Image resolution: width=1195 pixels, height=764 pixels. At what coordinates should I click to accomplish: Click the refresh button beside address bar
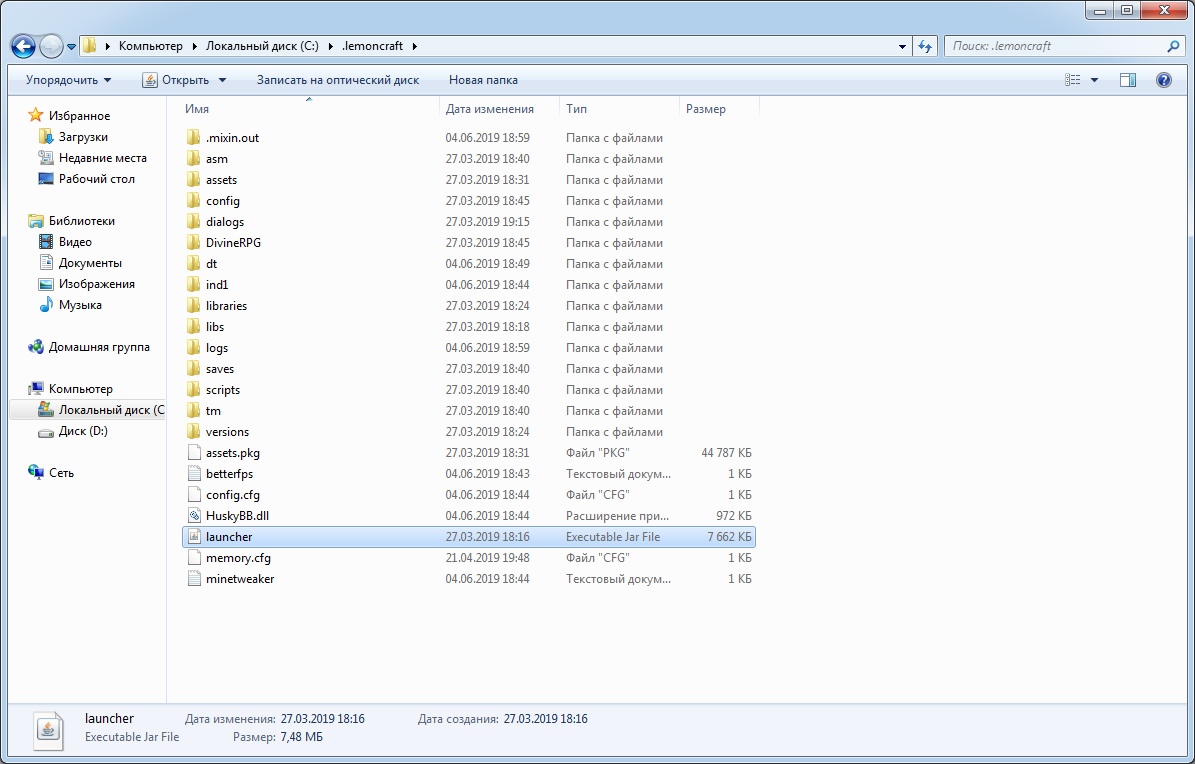pyautogui.click(x=925, y=46)
